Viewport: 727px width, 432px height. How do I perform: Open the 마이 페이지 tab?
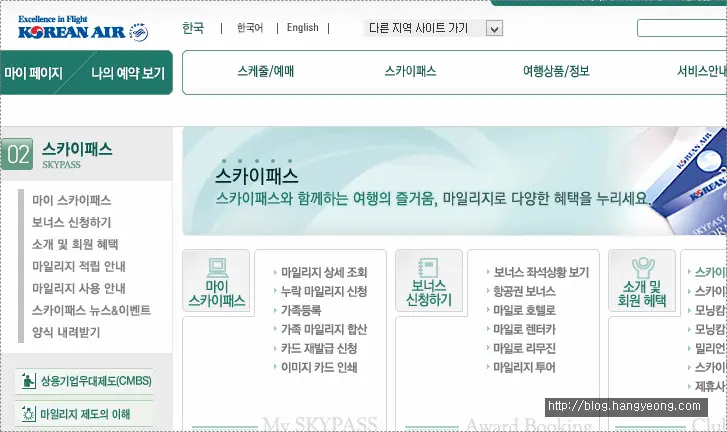(x=33, y=73)
